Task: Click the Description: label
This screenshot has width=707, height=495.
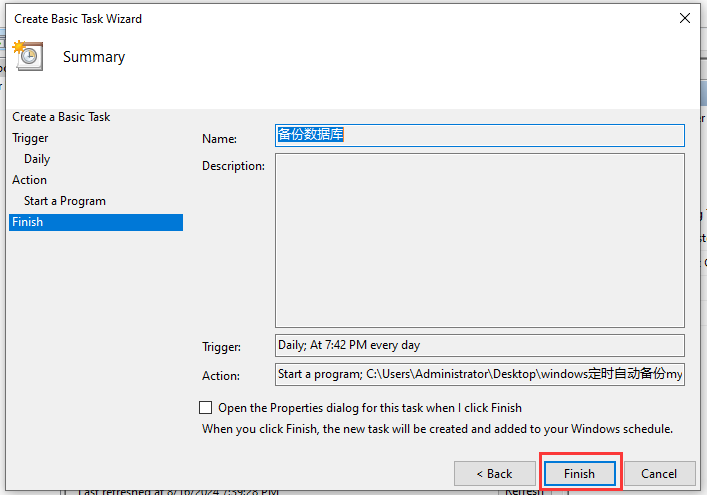Action: pyautogui.click(x=233, y=166)
